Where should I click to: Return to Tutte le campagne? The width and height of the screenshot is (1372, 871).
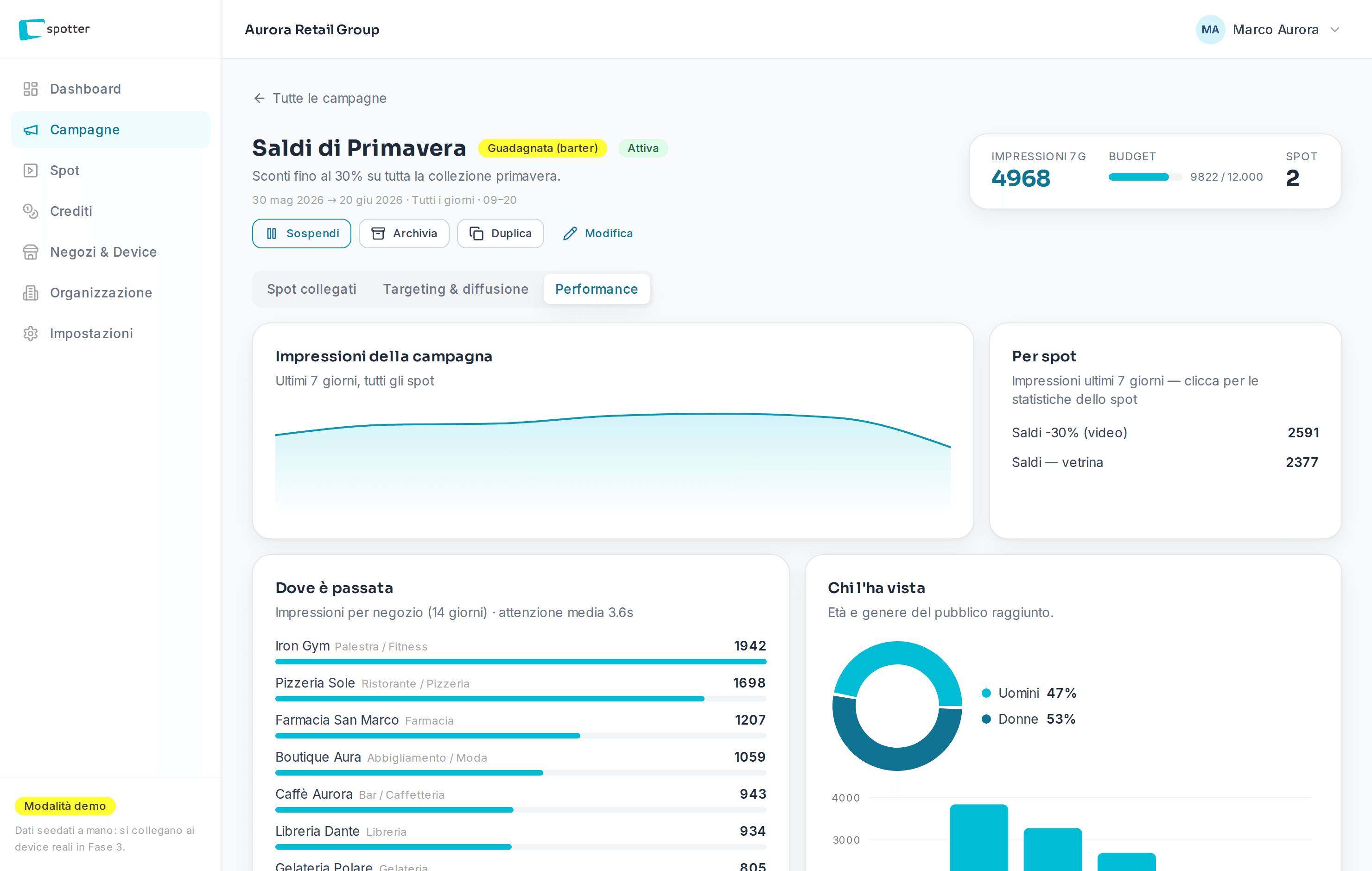[x=320, y=99]
